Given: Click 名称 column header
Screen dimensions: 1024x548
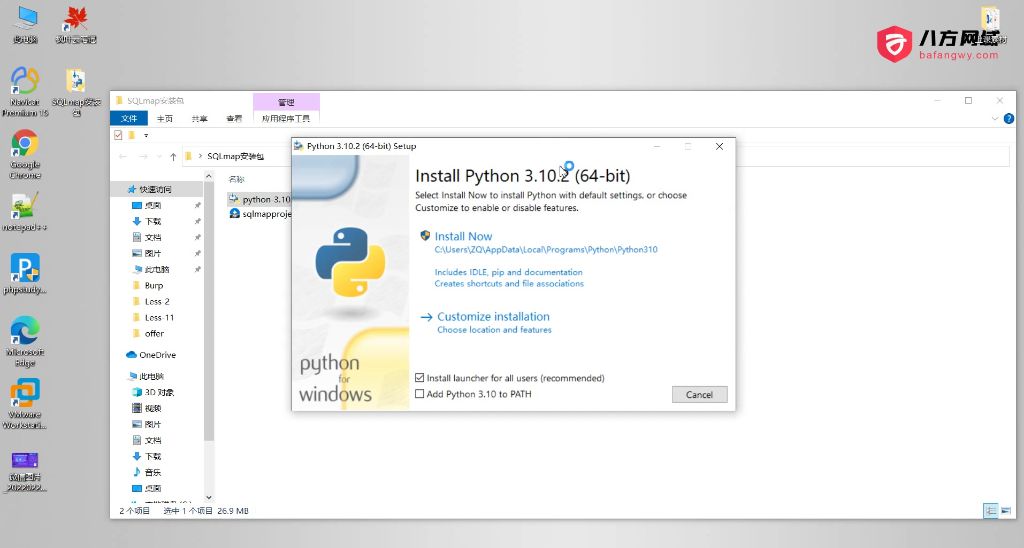Looking at the screenshot, I should point(236,179).
